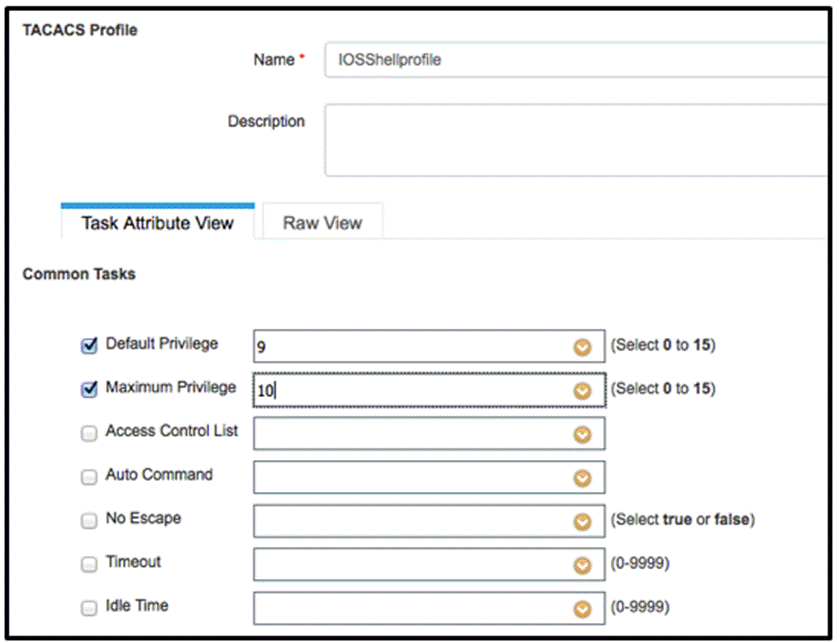
Task: Click inside the Name field showing IOSShellprofile
Action: (500, 59)
